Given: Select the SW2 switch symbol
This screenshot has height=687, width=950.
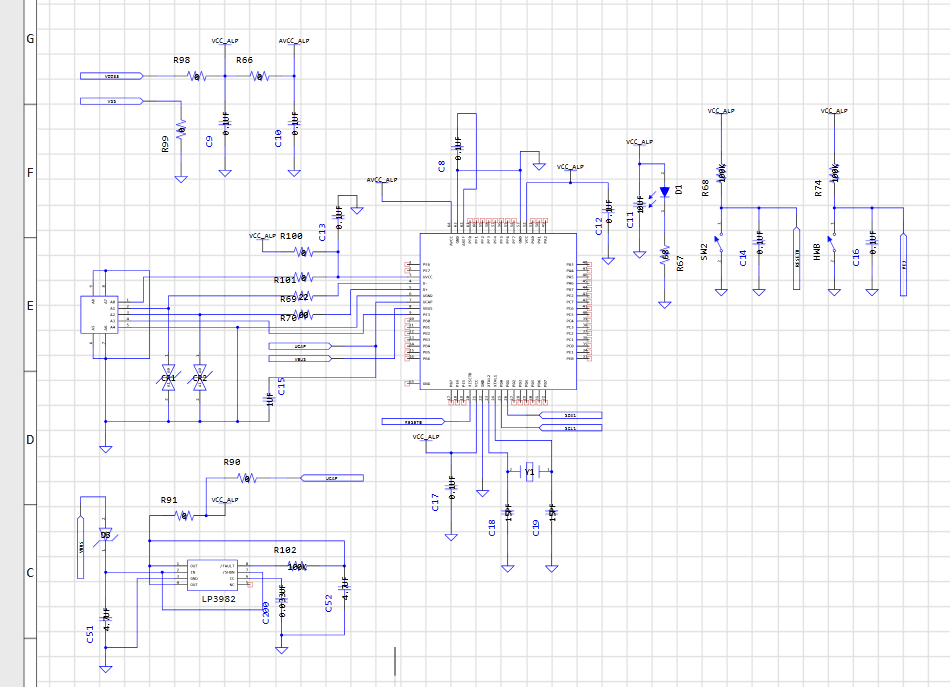Looking at the screenshot, I should [719, 242].
